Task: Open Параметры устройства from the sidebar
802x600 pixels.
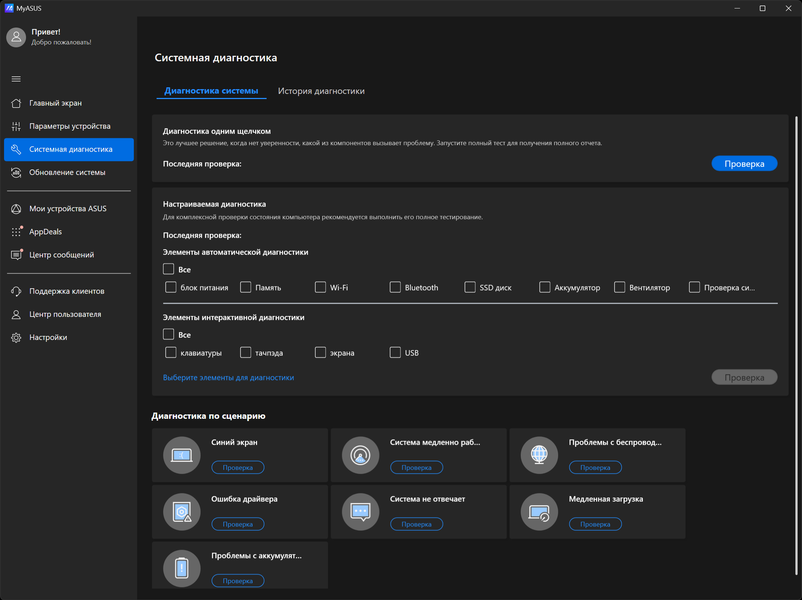Action: tap(69, 126)
